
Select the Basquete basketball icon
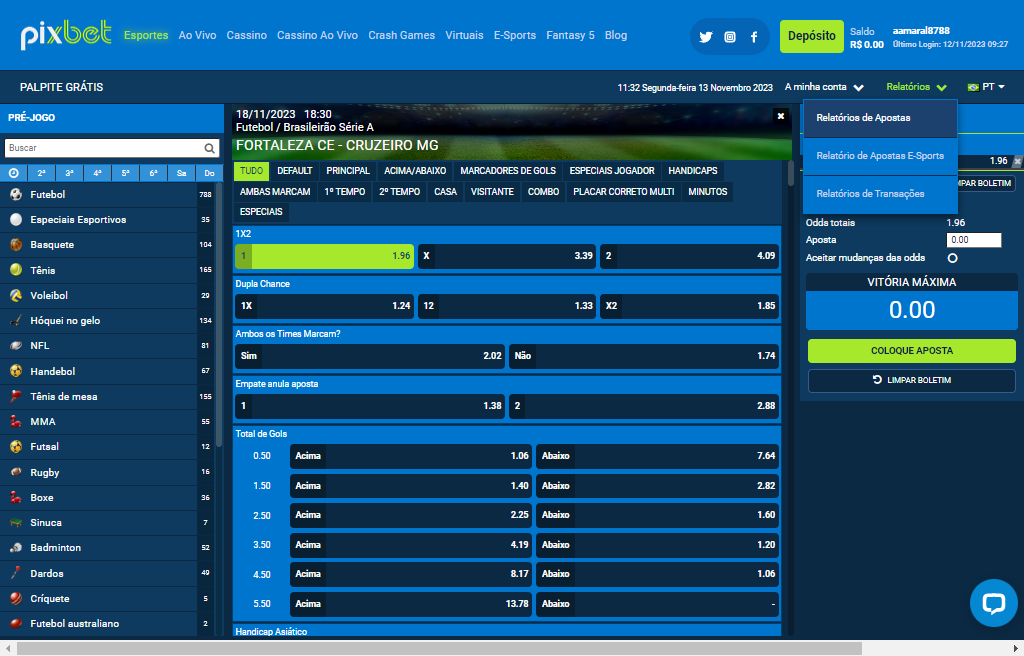(x=16, y=244)
